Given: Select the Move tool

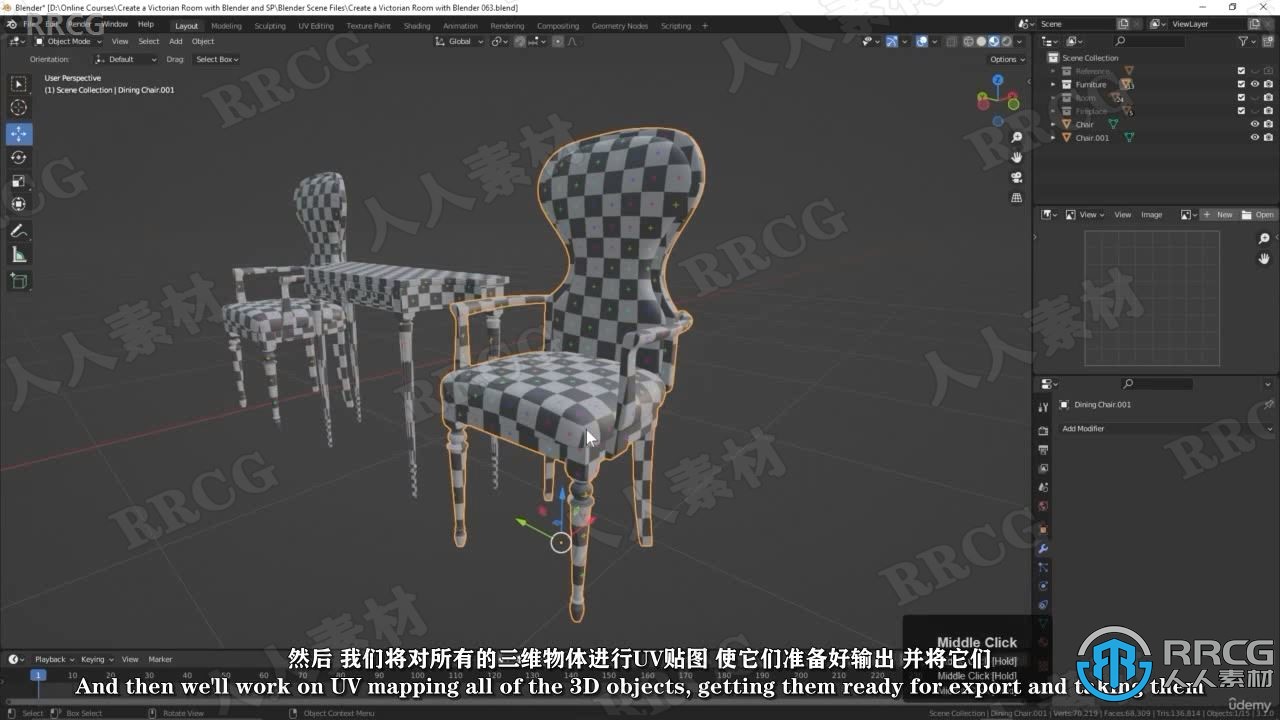Looking at the screenshot, I should (x=19, y=134).
